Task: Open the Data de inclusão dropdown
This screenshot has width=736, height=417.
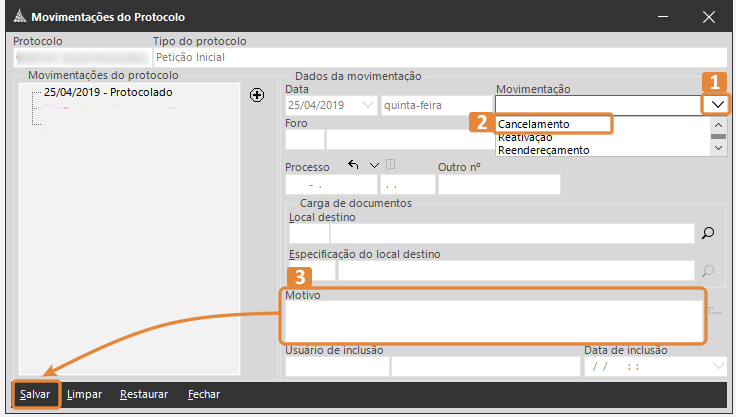Action: pos(717,366)
